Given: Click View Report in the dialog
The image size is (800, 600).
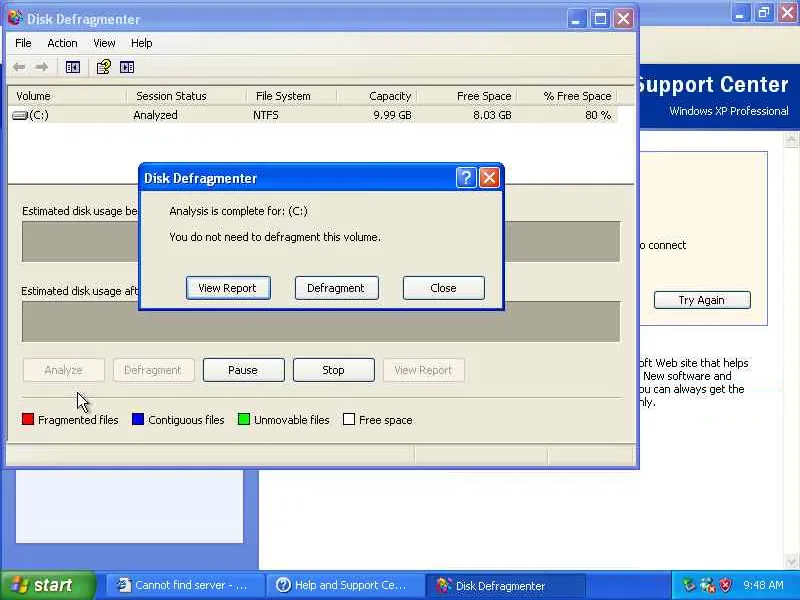Looking at the screenshot, I should pos(228,288).
